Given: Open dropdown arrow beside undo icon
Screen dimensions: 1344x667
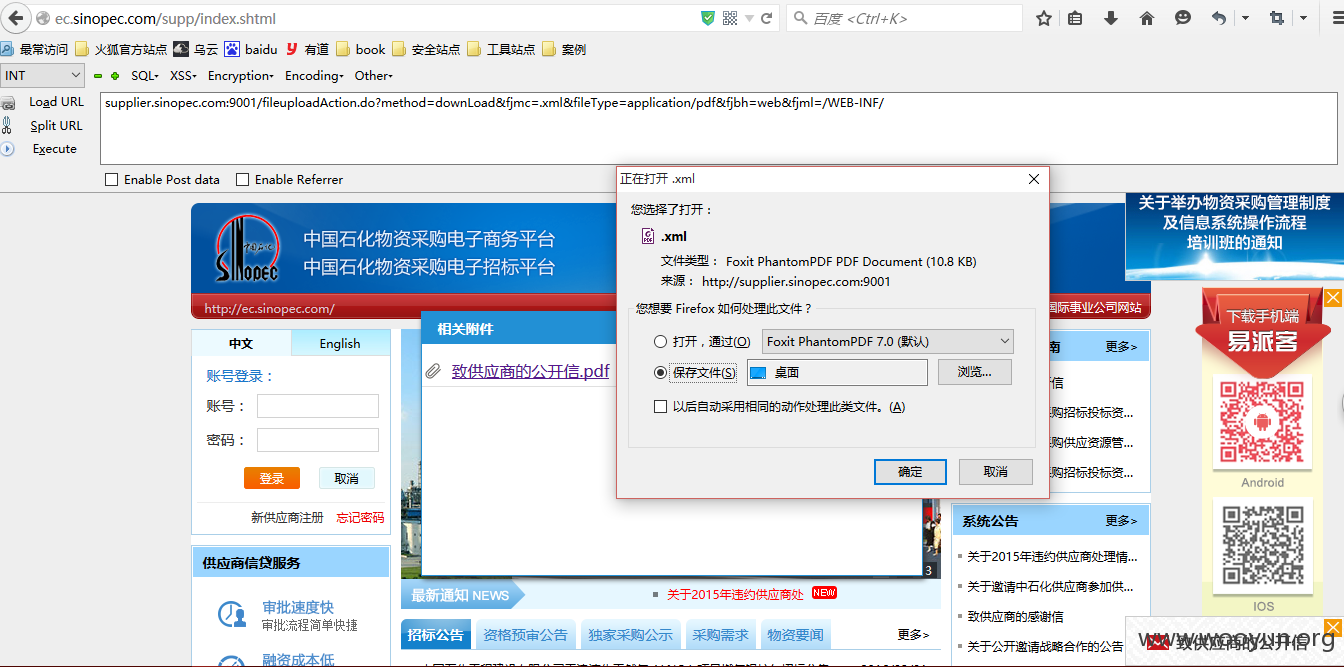Looking at the screenshot, I should point(1245,18).
